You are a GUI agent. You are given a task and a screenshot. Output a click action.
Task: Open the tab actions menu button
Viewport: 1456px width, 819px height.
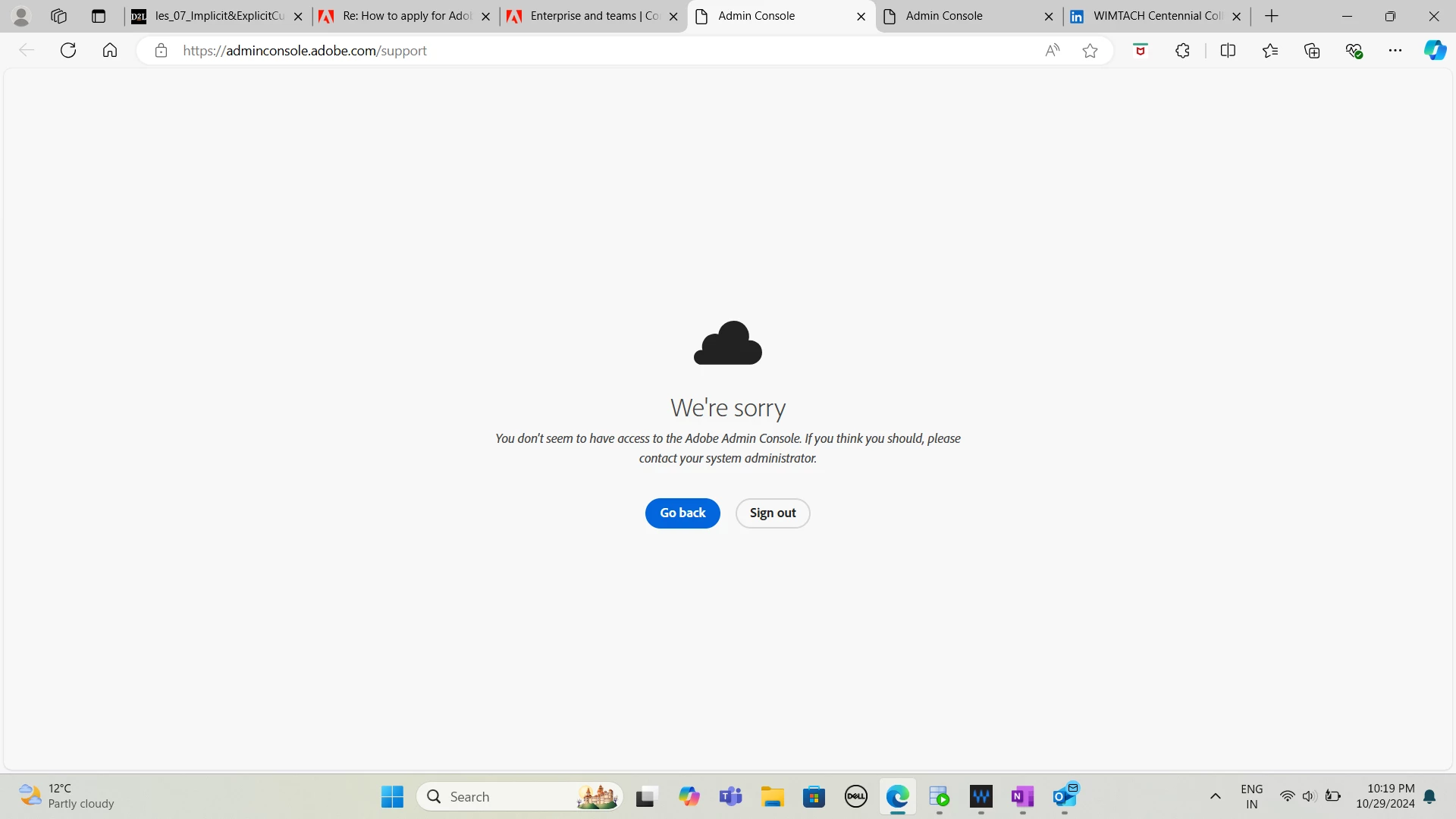[x=99, y=16]
